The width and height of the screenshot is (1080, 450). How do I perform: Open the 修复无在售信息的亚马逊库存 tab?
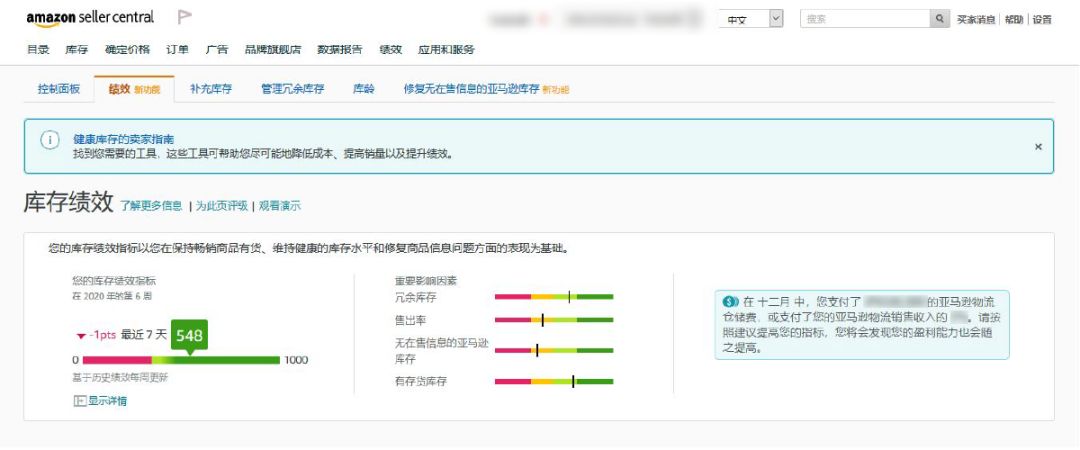(x=486, y=89)
